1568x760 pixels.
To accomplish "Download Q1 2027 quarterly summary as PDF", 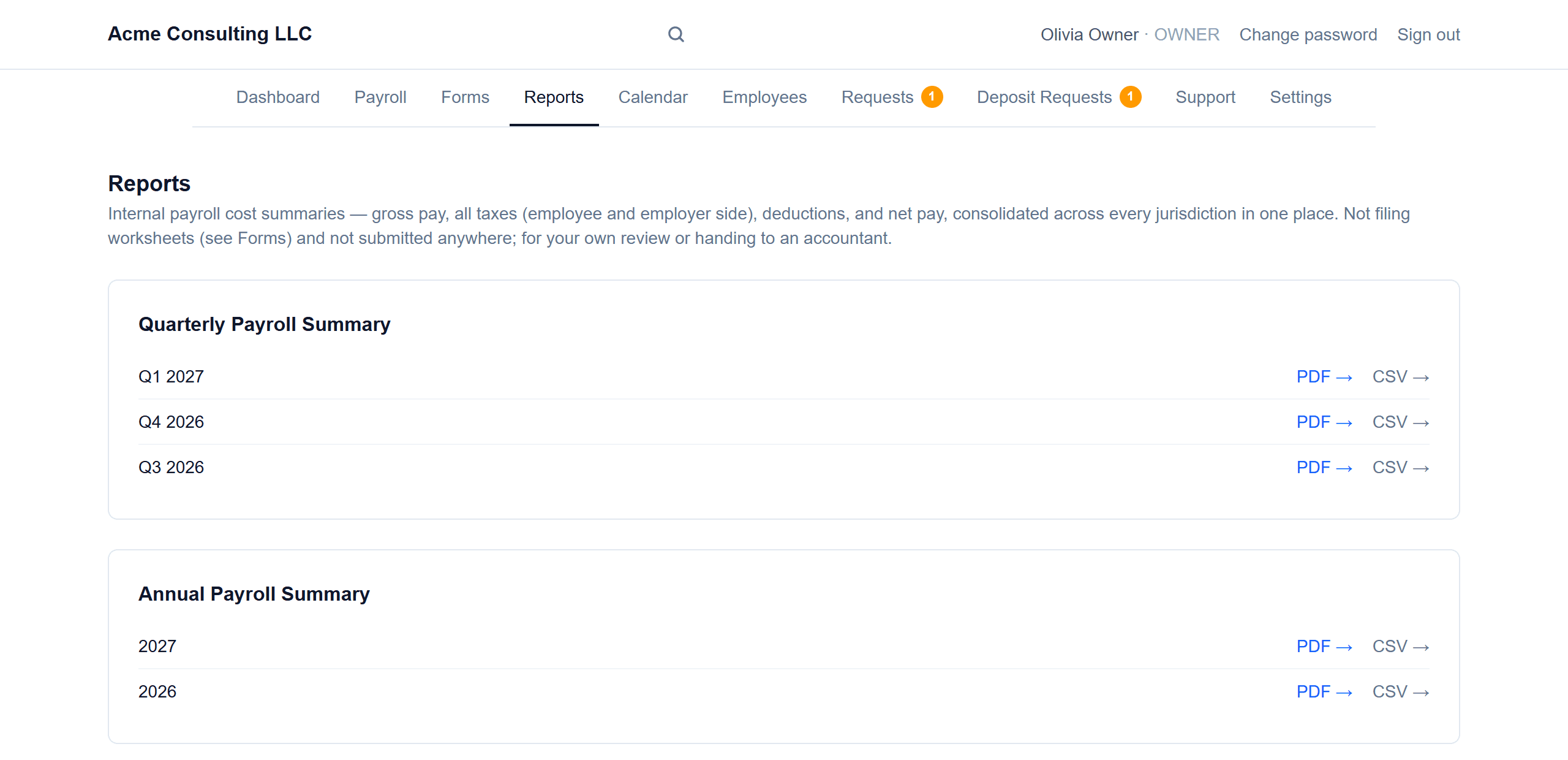I will pyautogui.click(x=1324, y=376).
